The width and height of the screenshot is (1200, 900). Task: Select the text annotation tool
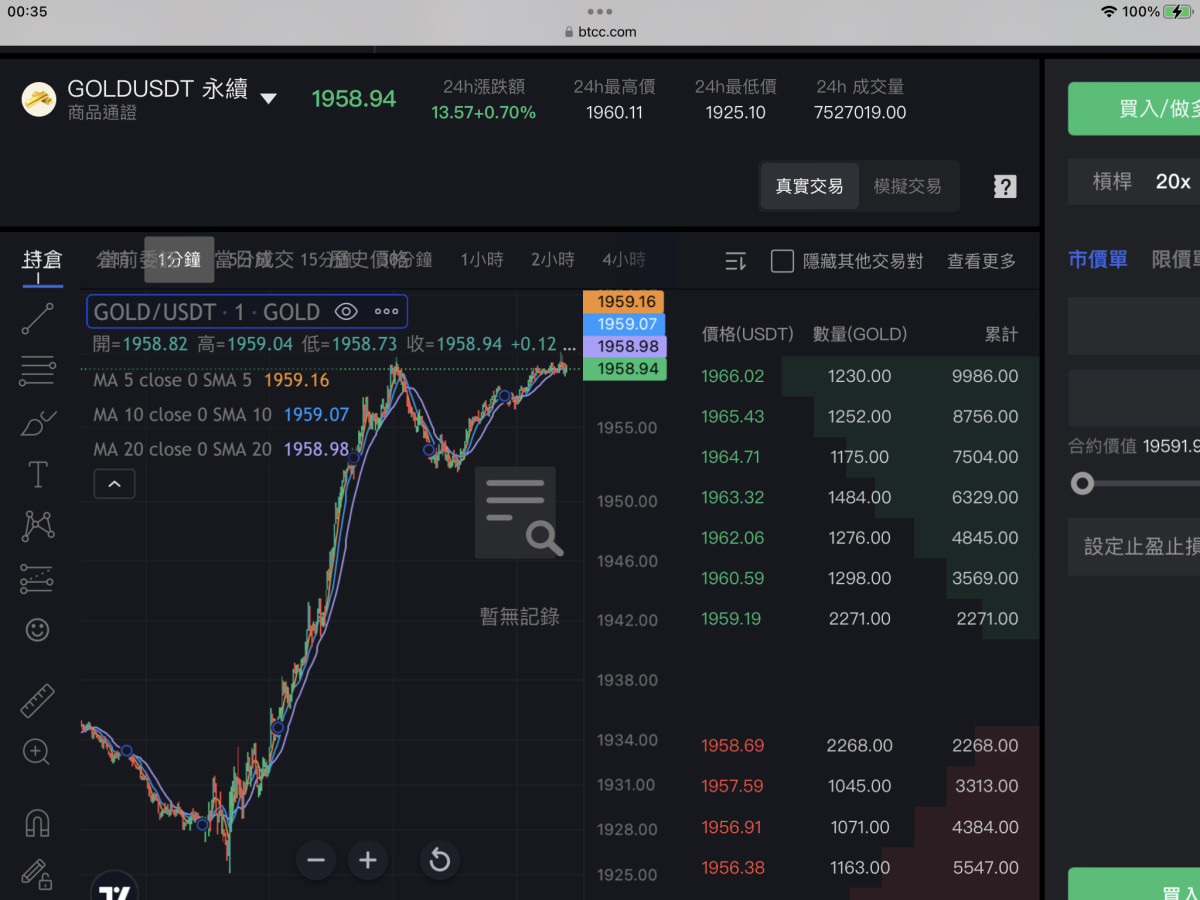pyautogui.click(x=38, y=474)
